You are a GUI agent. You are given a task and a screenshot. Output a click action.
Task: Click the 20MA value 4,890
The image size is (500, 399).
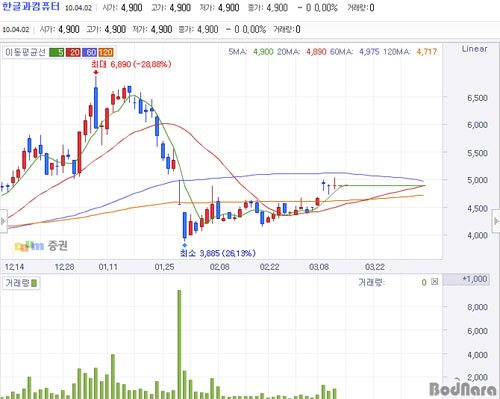click(316, 52)
